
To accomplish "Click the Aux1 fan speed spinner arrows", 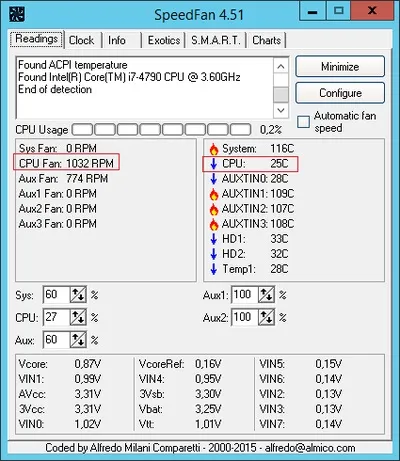I will pyautogui.click(x=266, y=295).
